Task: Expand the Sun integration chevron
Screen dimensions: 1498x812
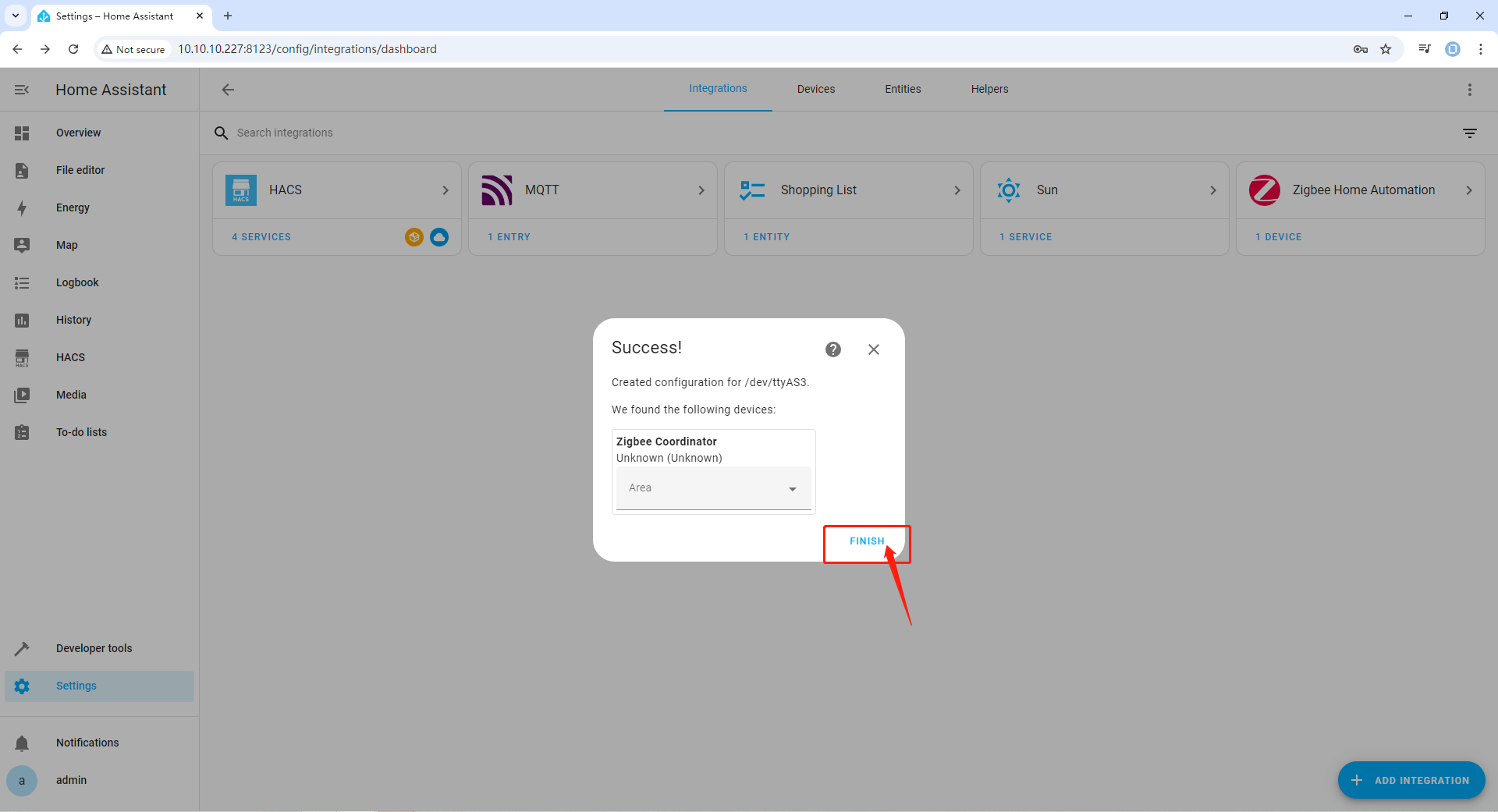Action: pos(1212,190)
